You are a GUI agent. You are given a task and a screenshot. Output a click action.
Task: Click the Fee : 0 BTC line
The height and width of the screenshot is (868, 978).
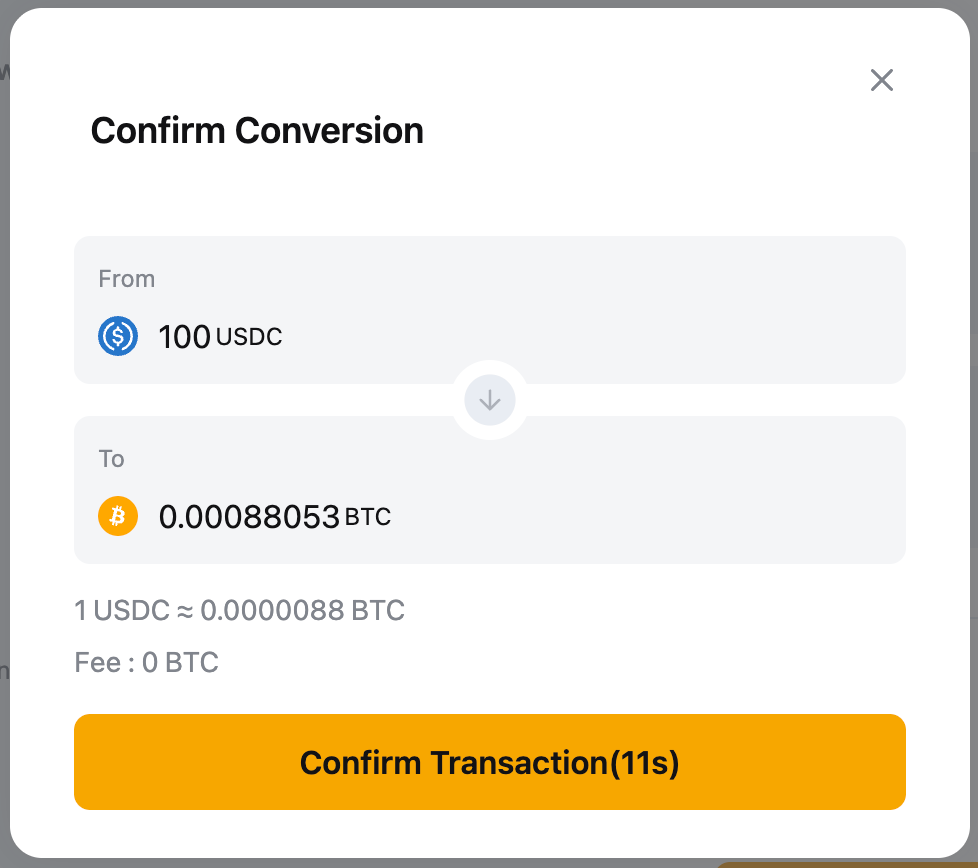click(146, 662)
